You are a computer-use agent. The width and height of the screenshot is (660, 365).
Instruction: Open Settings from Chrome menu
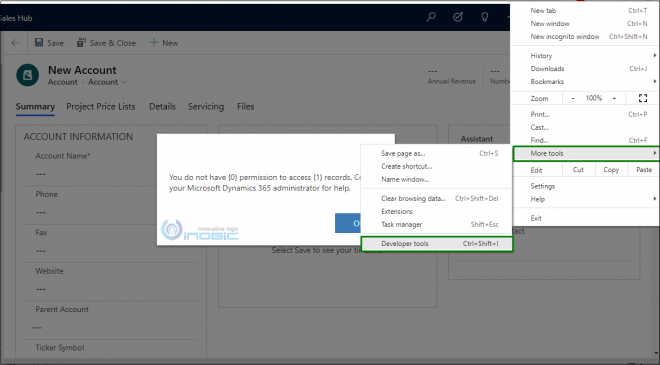pyautogui.click(x=585, y=186)
